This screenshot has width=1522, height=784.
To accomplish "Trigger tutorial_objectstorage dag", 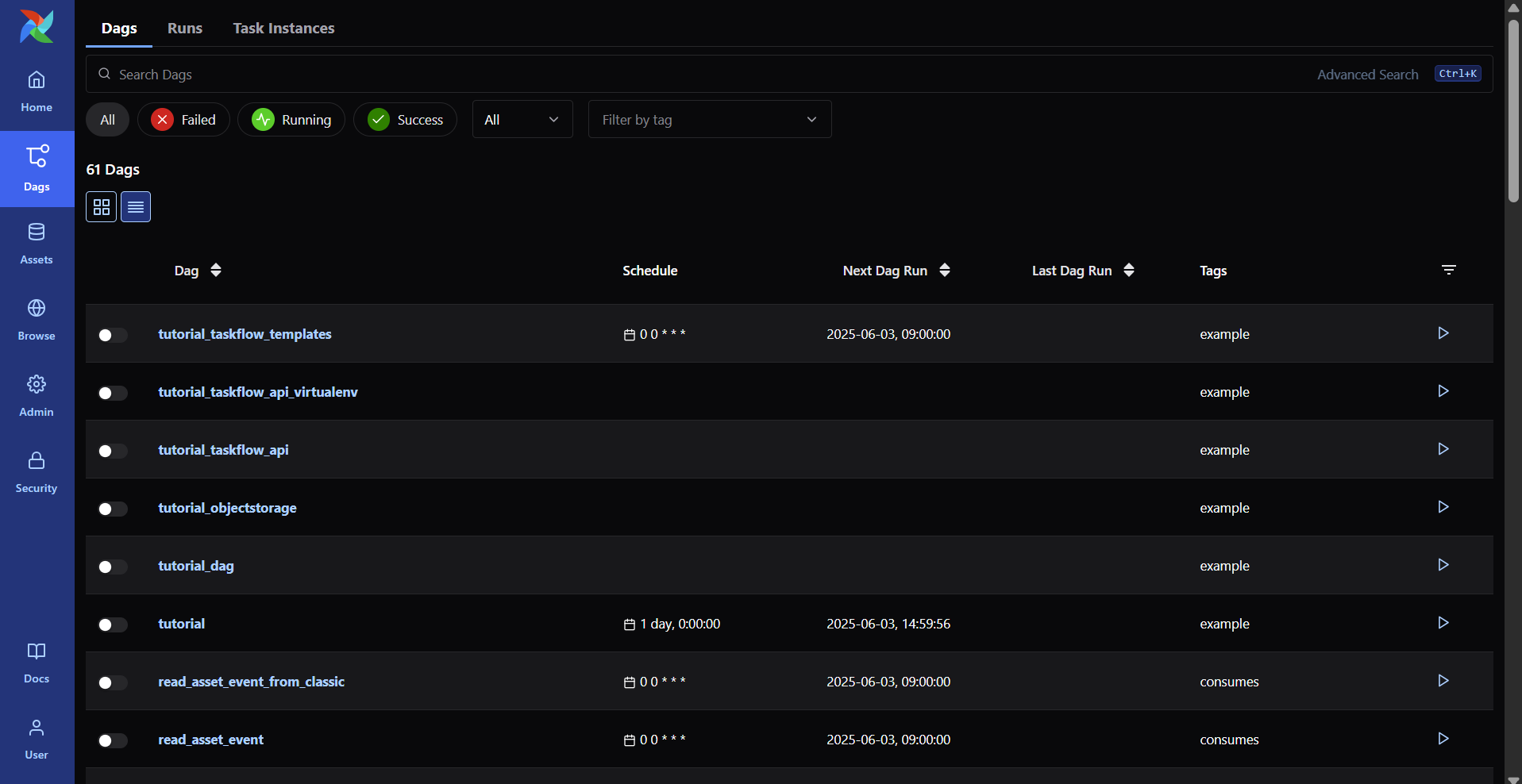I will click(x=1443, y=507).
